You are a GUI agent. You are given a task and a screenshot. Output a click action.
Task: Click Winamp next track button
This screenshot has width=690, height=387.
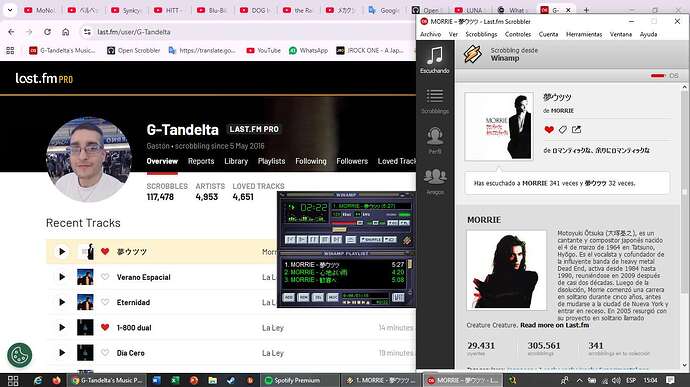[337, 240]
